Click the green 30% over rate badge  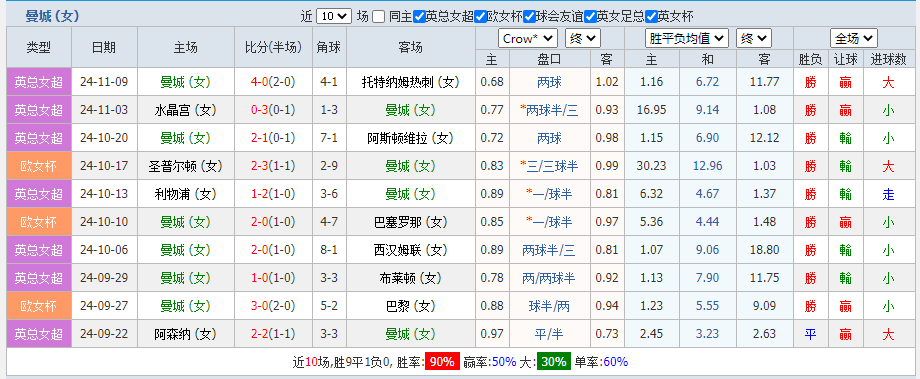[x=553, y=362]
